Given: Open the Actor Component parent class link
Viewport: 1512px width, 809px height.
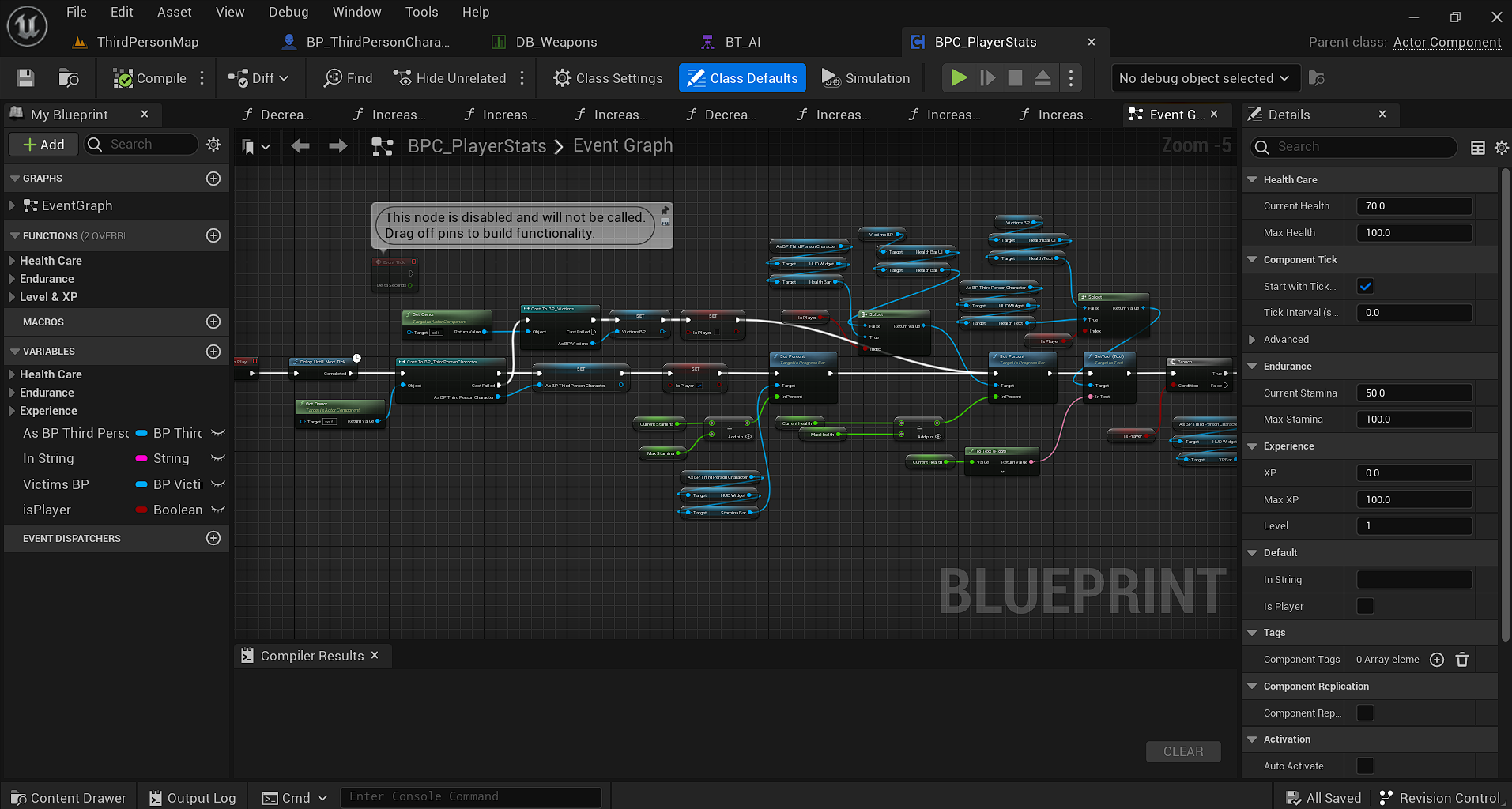Looking at the screenshot, I should coord(1447,42).
